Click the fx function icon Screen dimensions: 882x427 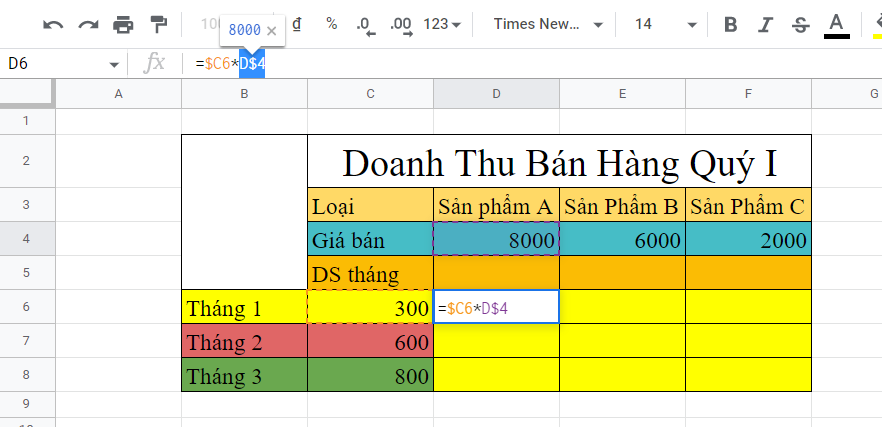coord(154,64)
